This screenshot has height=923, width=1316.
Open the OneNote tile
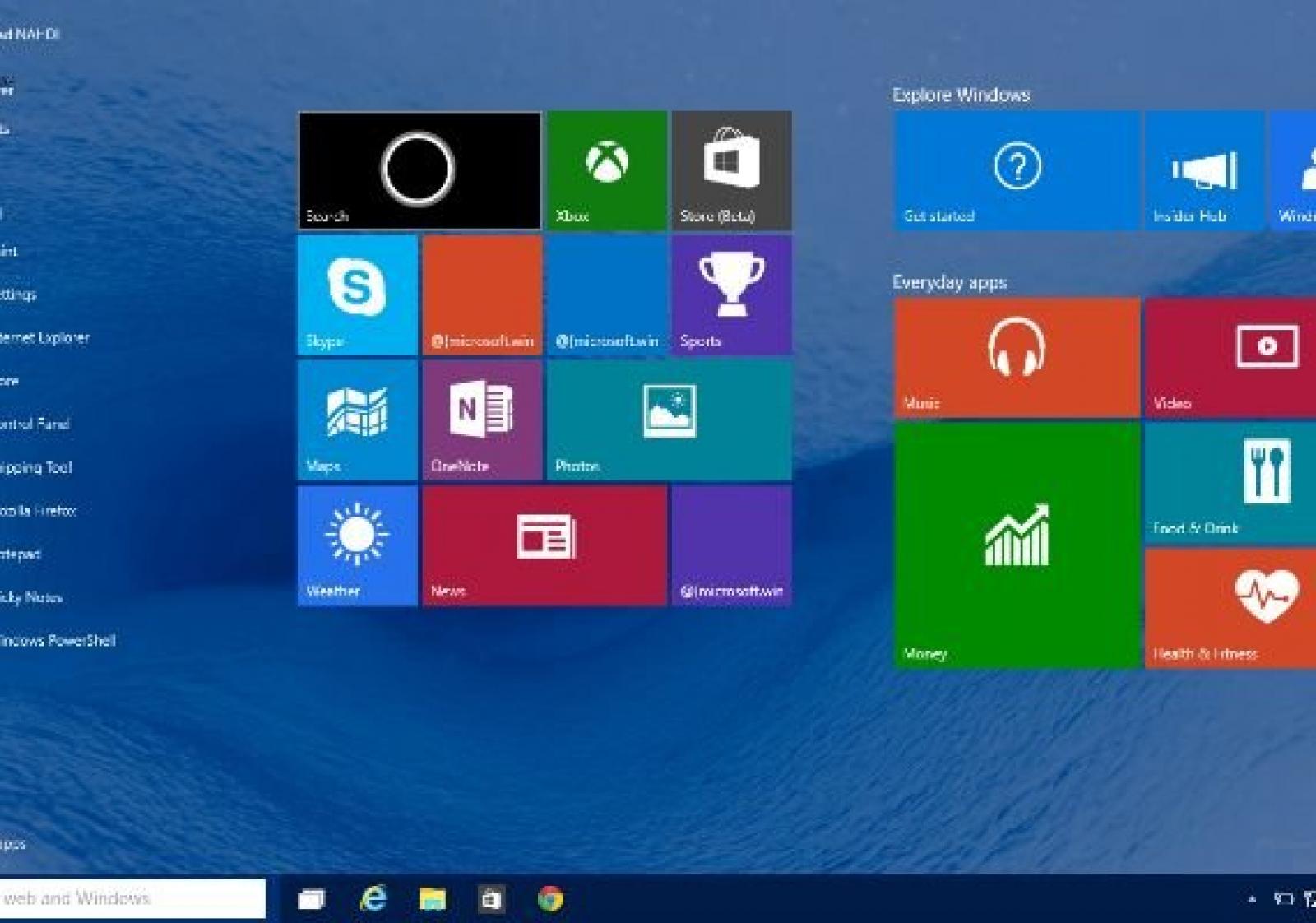[482, 420]
